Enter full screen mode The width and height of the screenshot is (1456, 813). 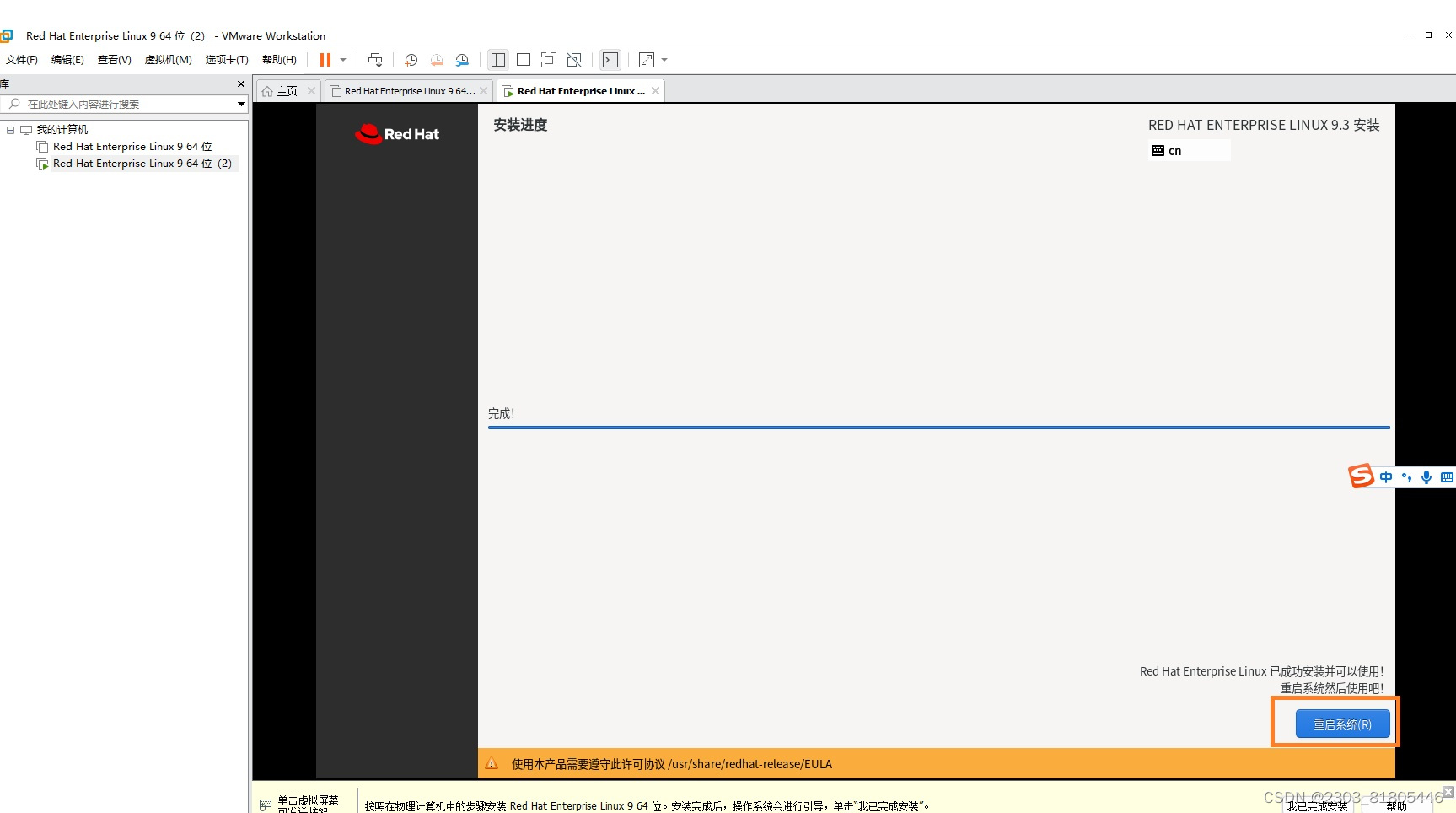pos(549,60)
